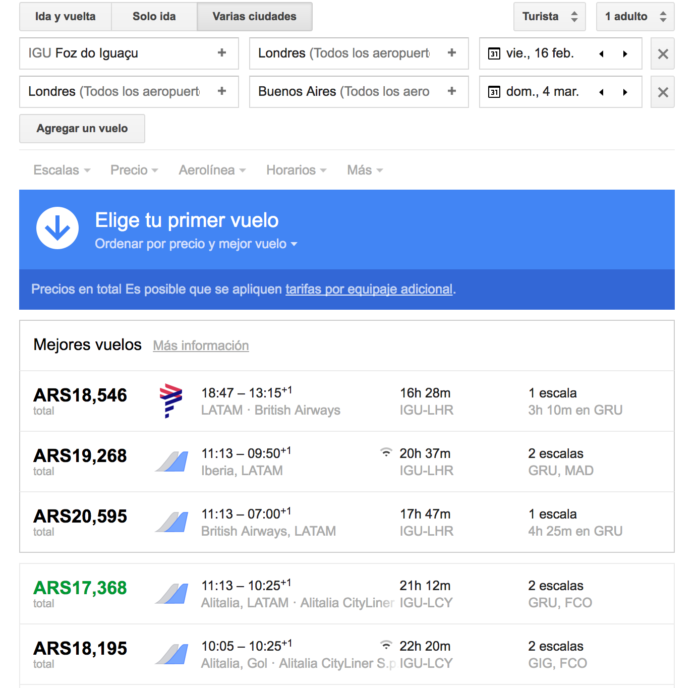Image resolution: width=700 pixels, height=688 pixels.
Task: Remove the second flight leg with X
Action: 662,92
